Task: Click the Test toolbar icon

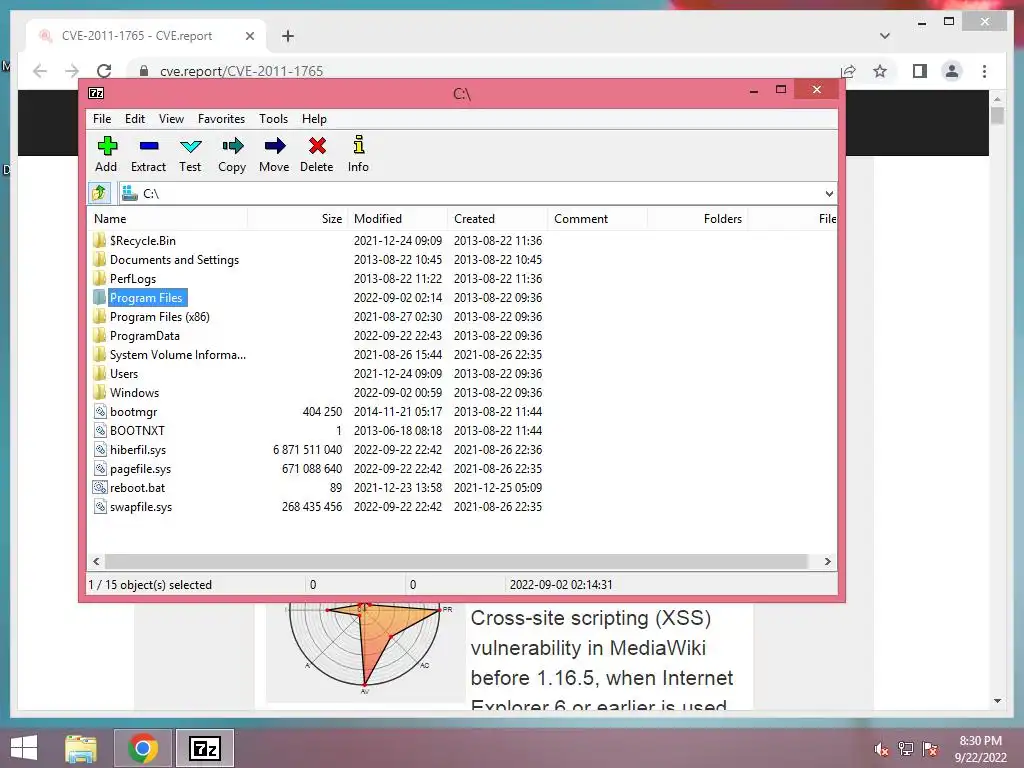Action: click(x=191, y=146)
